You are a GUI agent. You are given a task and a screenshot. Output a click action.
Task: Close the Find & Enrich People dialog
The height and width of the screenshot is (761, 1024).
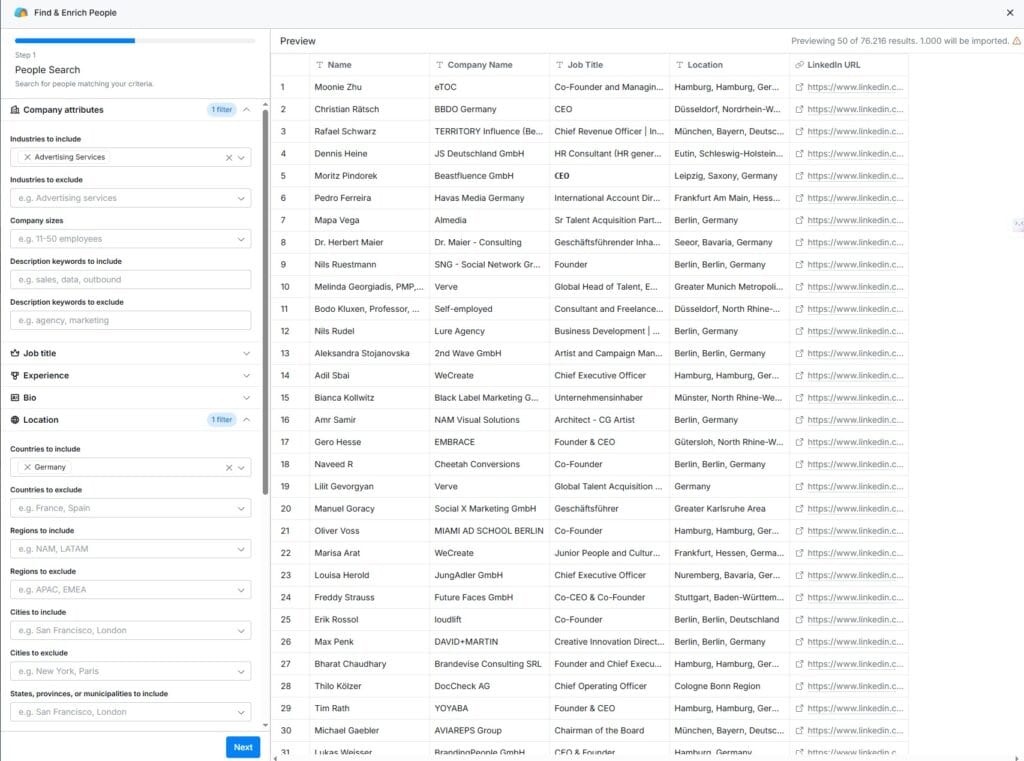1010,12
